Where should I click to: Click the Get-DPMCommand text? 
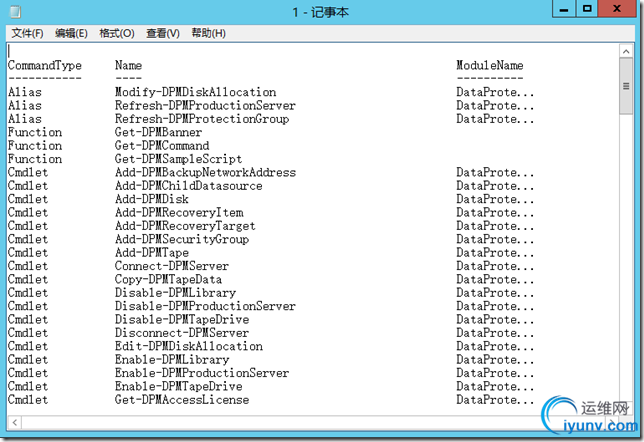tap(162, 145)
